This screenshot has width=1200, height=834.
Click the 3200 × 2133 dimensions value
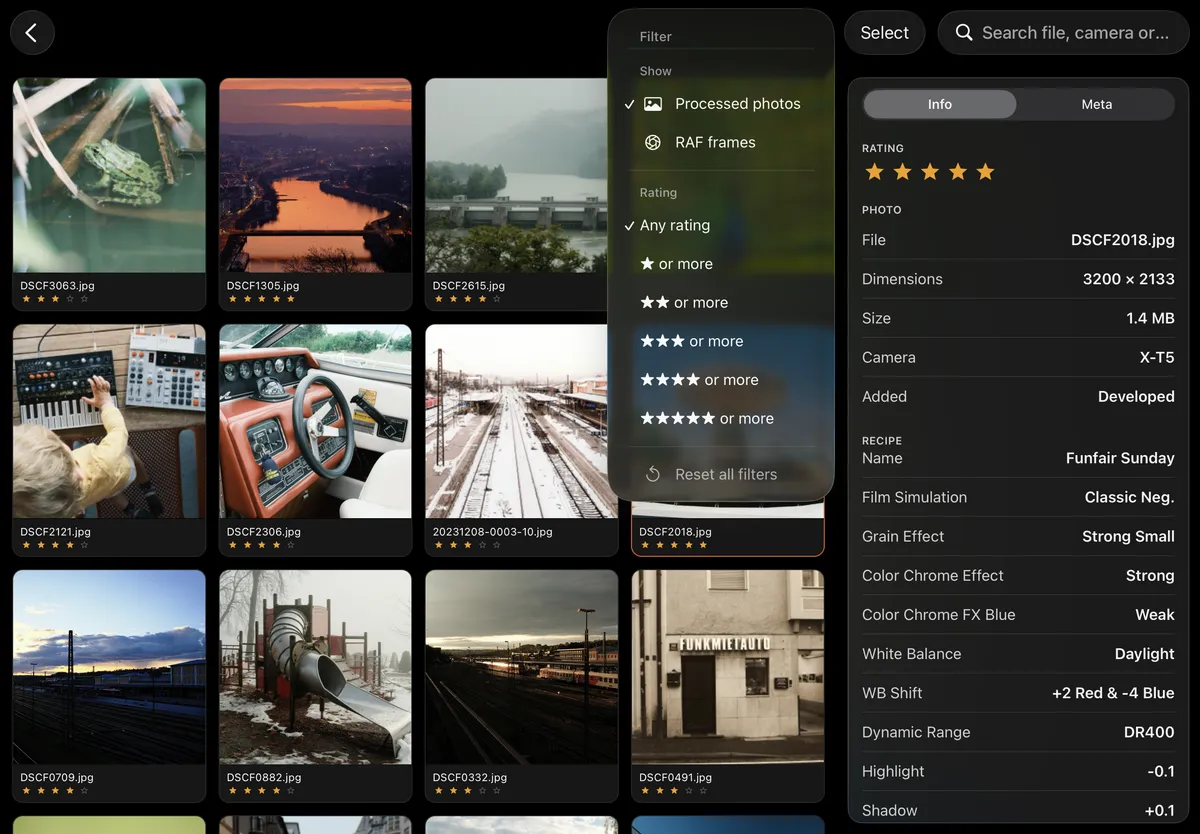click(x=1129, y=279)
